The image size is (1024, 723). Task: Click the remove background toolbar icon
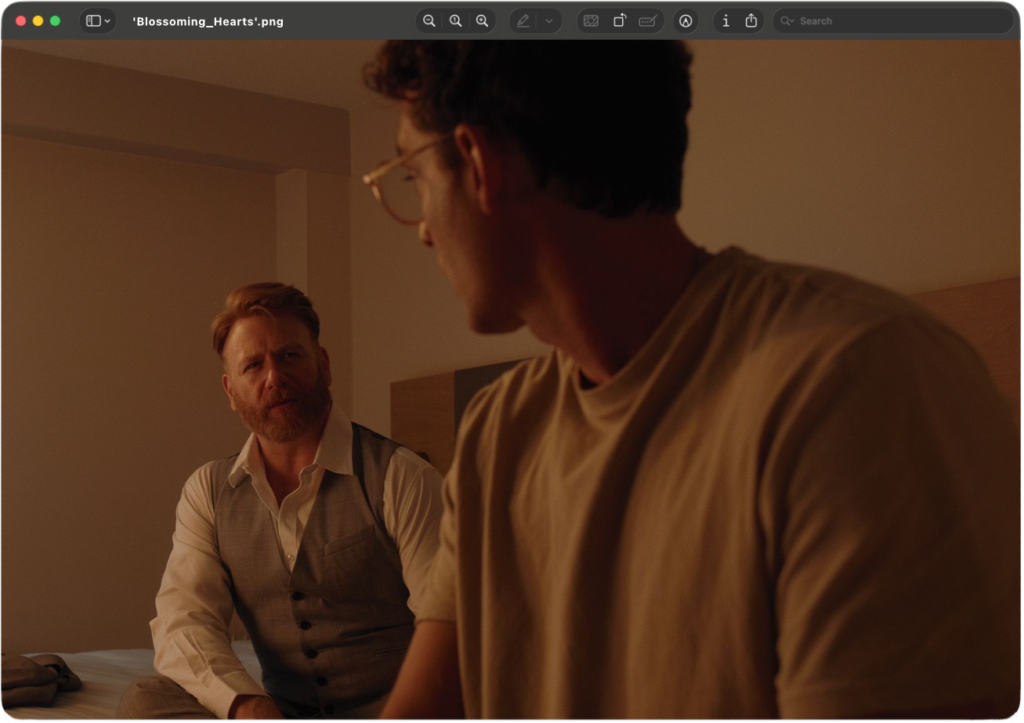point(591,21)
